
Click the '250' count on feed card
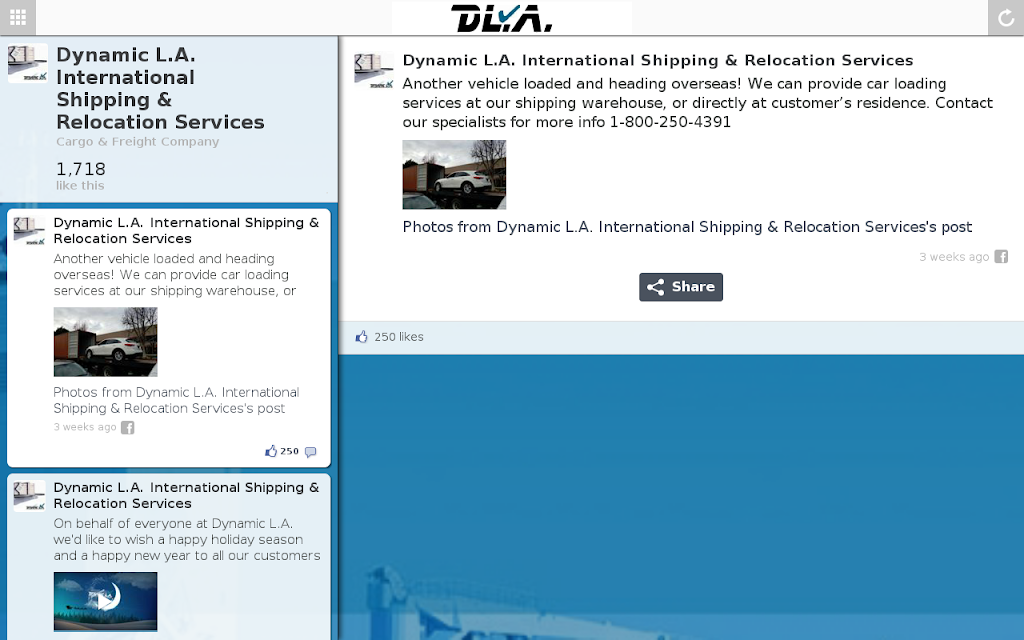click(x=289, y=451)
